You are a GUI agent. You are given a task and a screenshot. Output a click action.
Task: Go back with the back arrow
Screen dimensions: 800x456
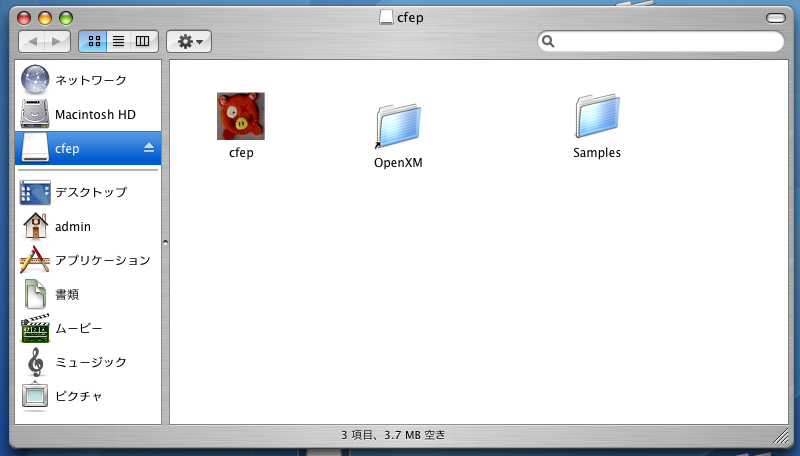tap(33, 41)
